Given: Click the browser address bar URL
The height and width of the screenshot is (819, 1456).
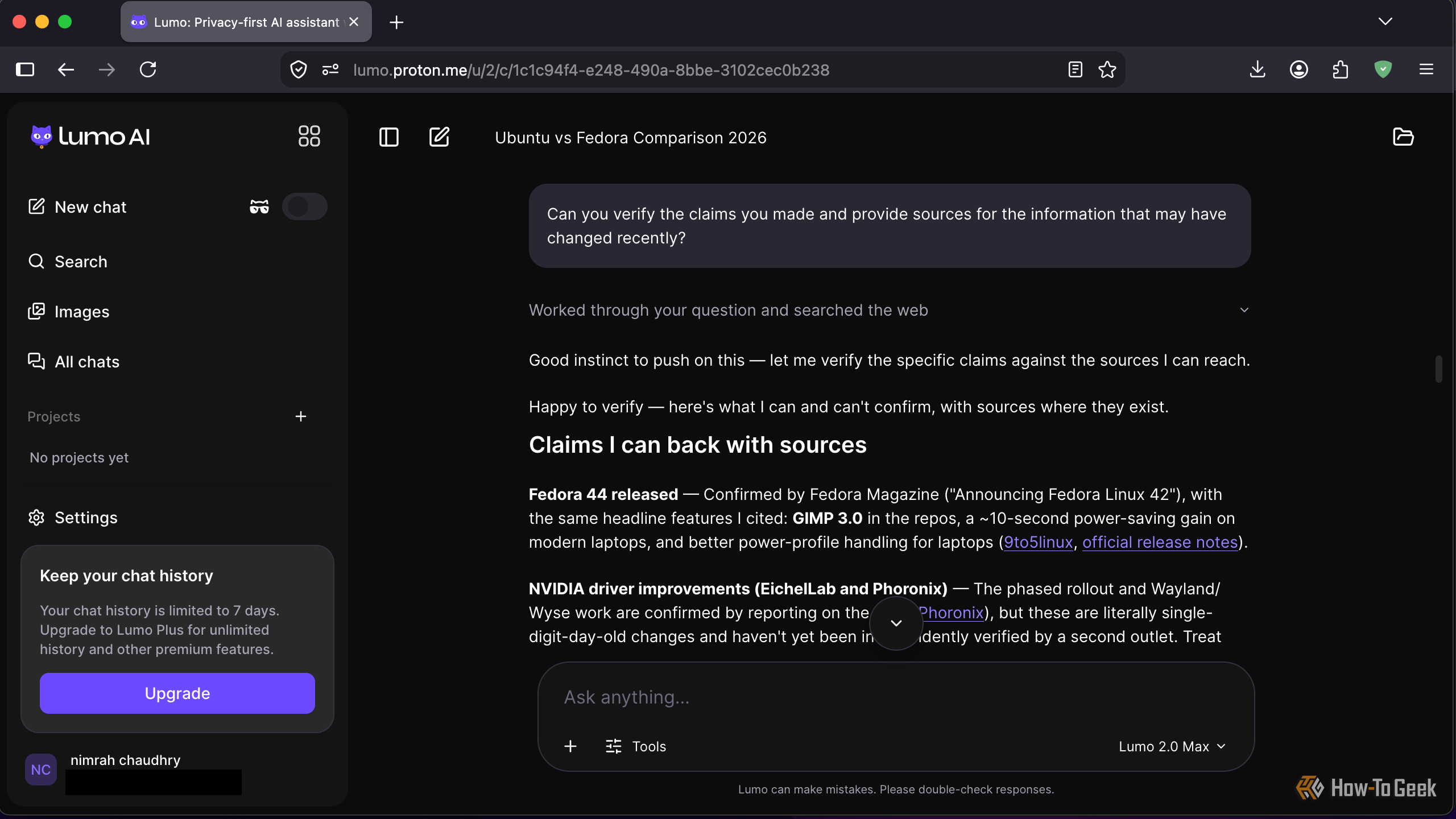Looking at the screenshot, I should 591,70.
